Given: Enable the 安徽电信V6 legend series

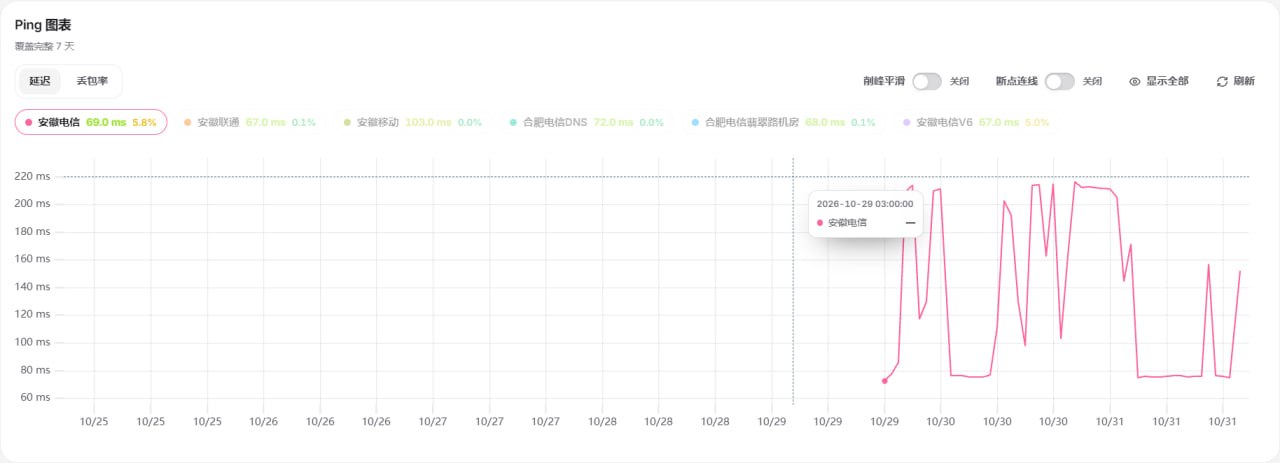Looking at the screenshot, I should tap(978, 122).
